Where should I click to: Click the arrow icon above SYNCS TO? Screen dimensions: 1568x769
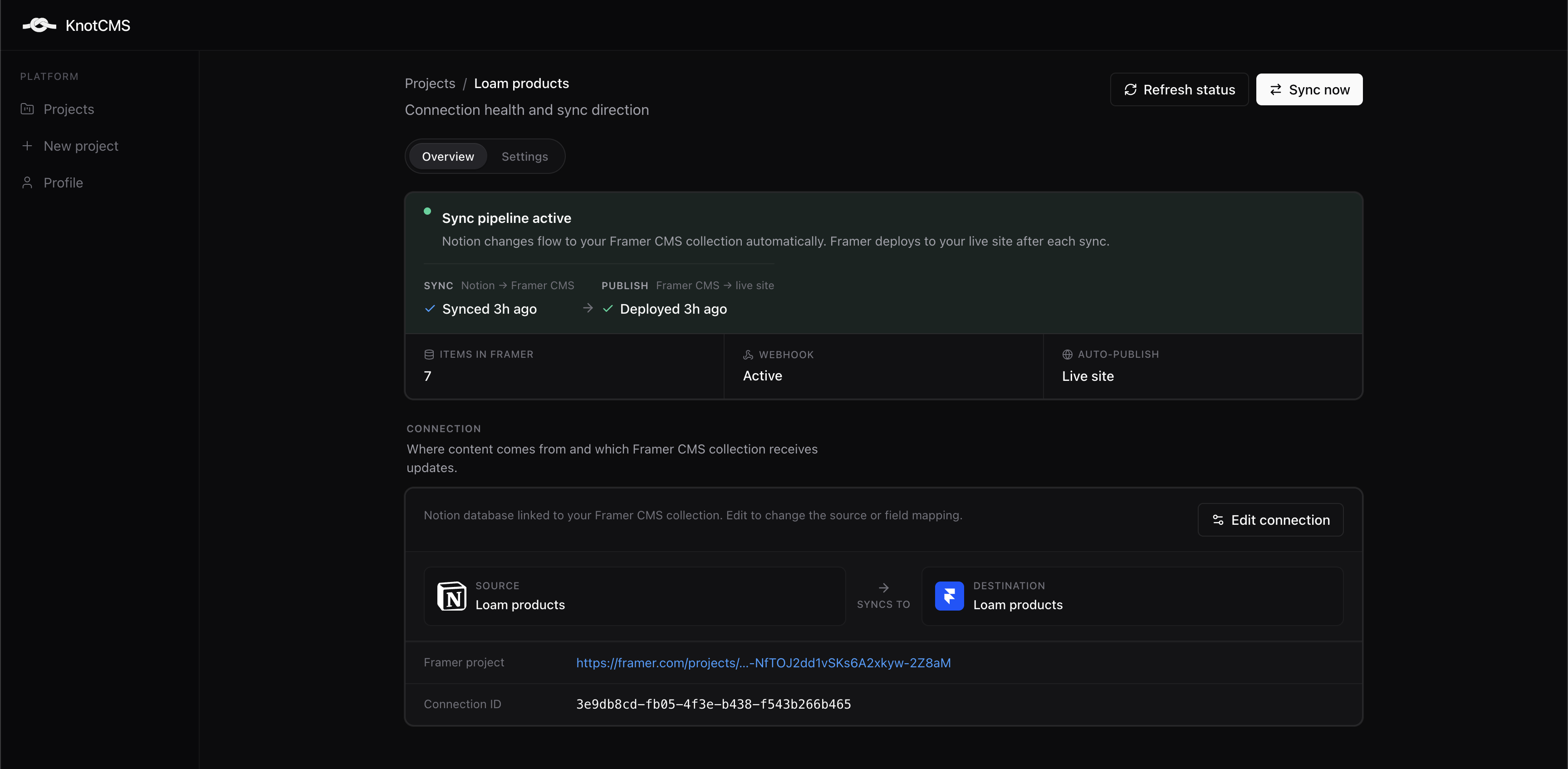[884, 587]
